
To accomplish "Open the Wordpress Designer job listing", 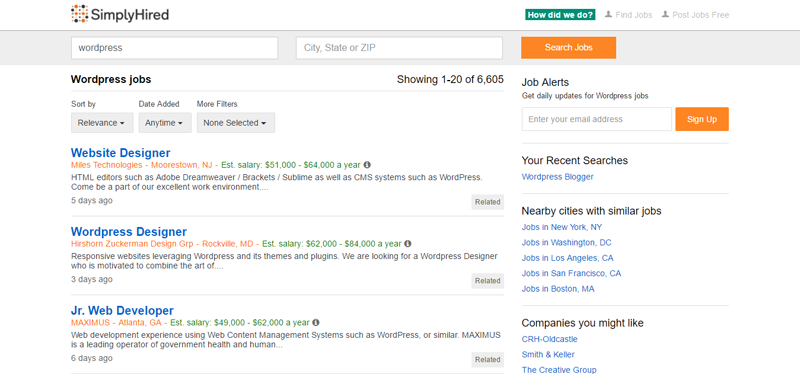I will pyautogui.click(x=129, y=232).
